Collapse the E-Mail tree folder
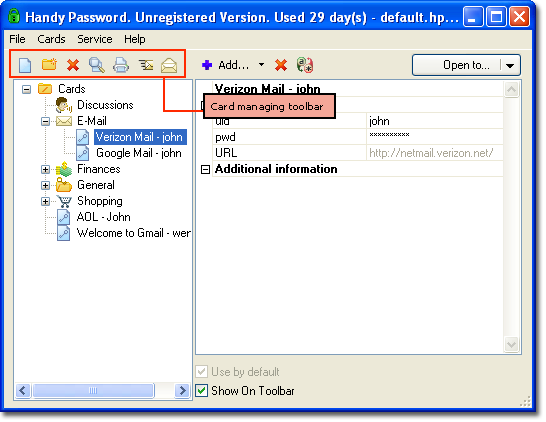Viewport: 546px width, 422px height. pyautogui.click(x=45, y=121)
